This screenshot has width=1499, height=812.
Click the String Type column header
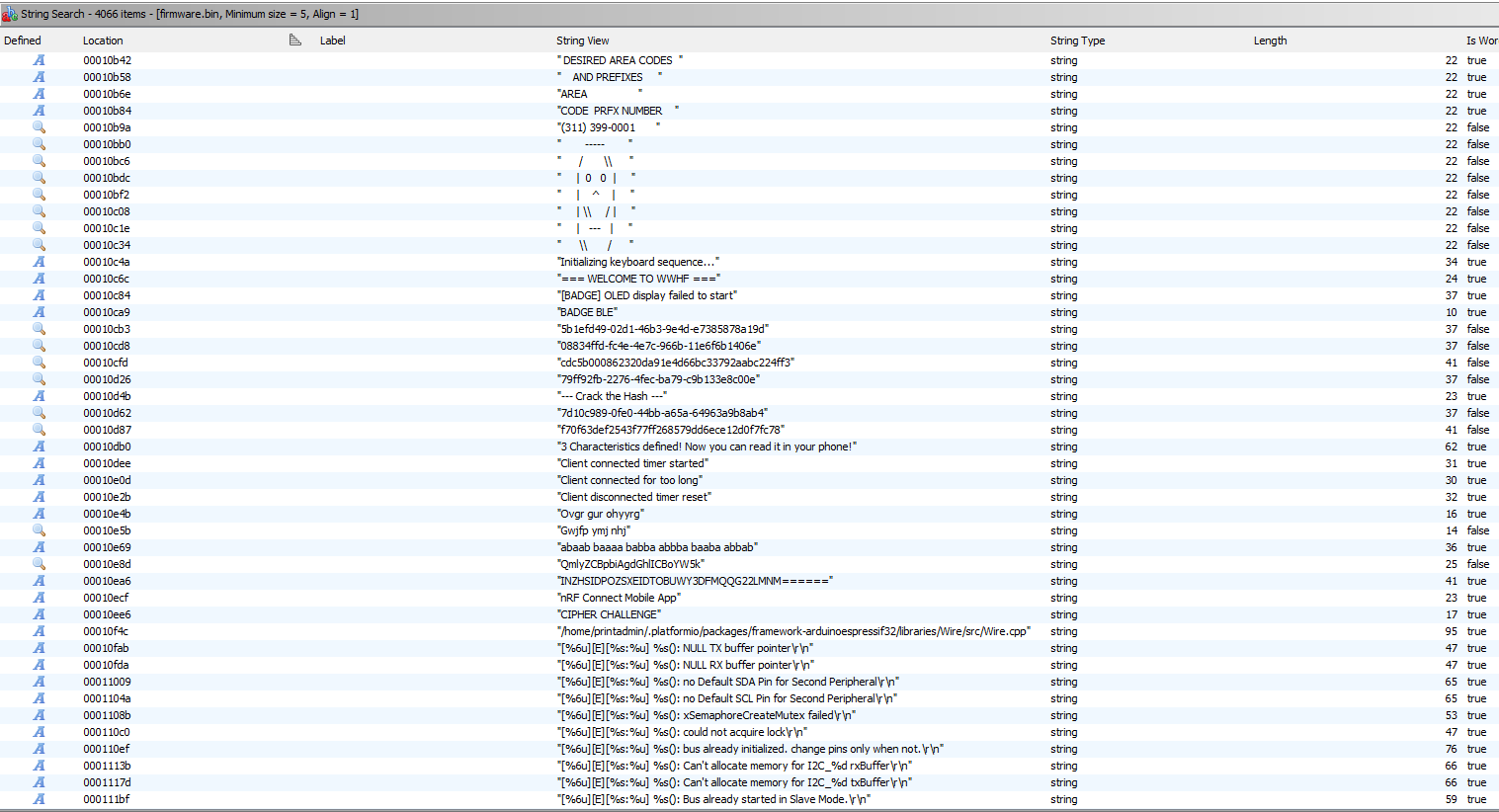pos(1077,41)
